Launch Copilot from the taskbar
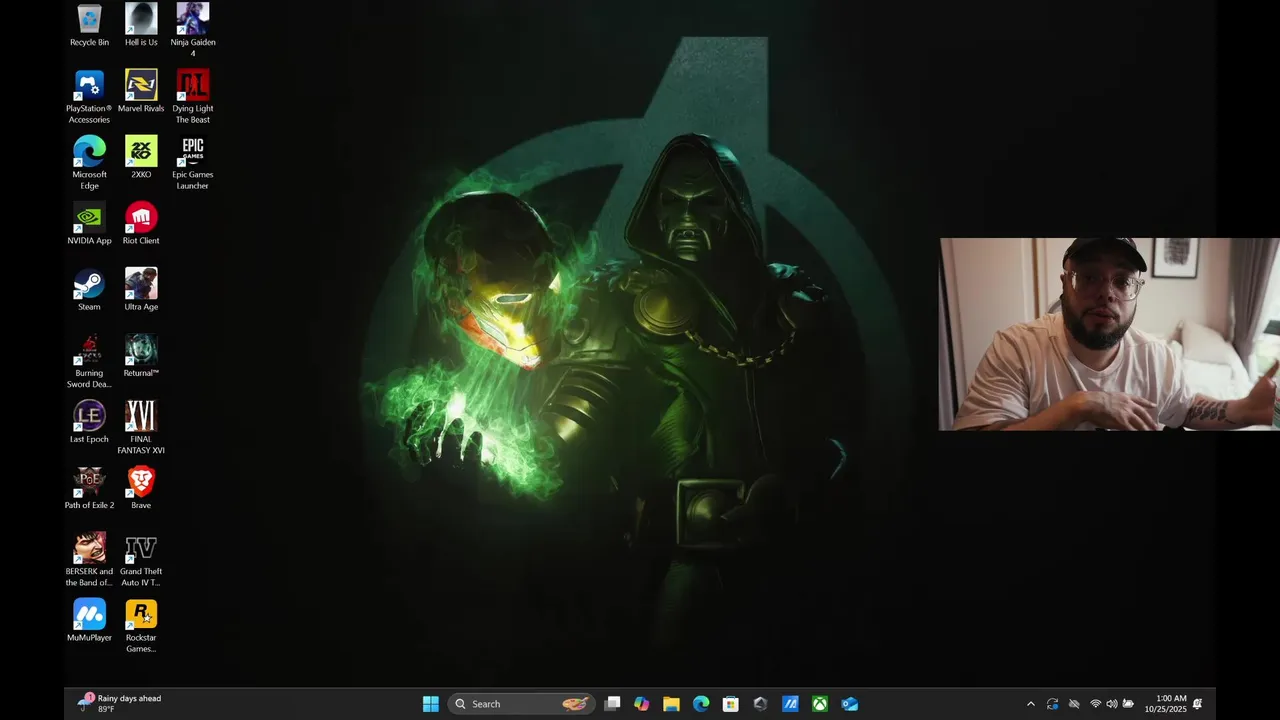This screenshot has height=720, width=1280. click(642, 704)
